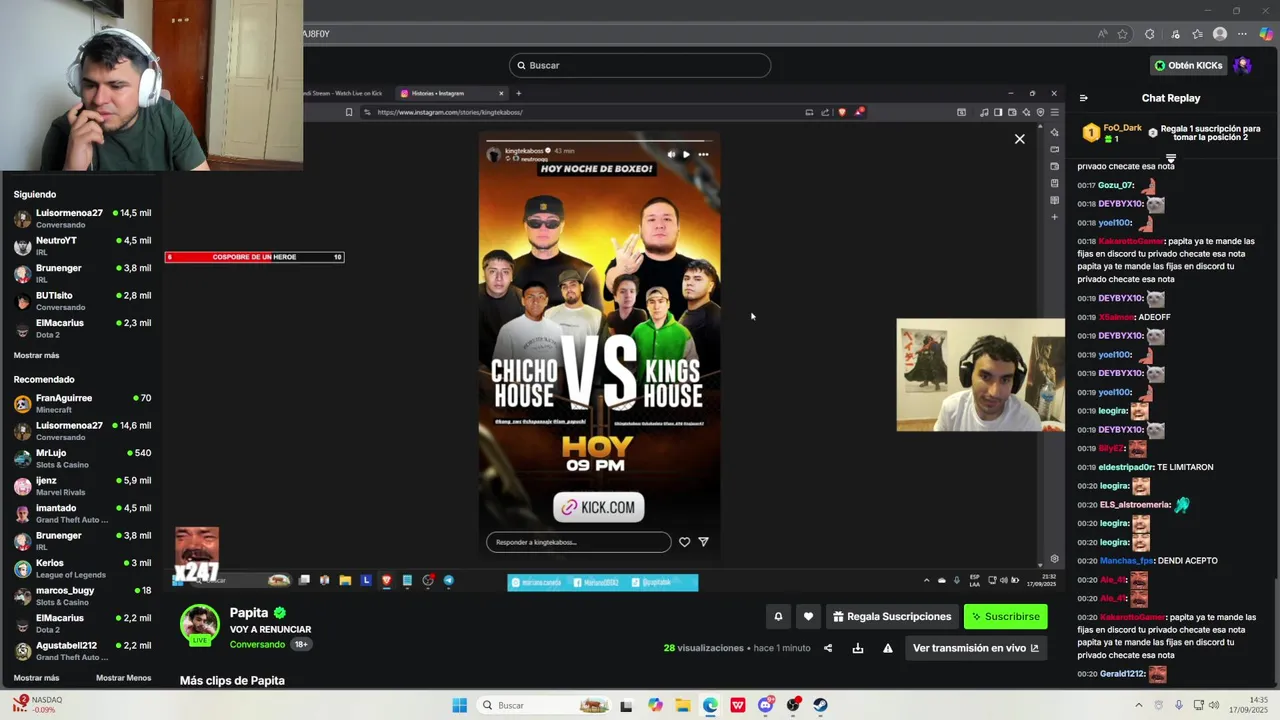Open Agustabell212 recommended channel
1280x720 pixels.
coord(82,651)
